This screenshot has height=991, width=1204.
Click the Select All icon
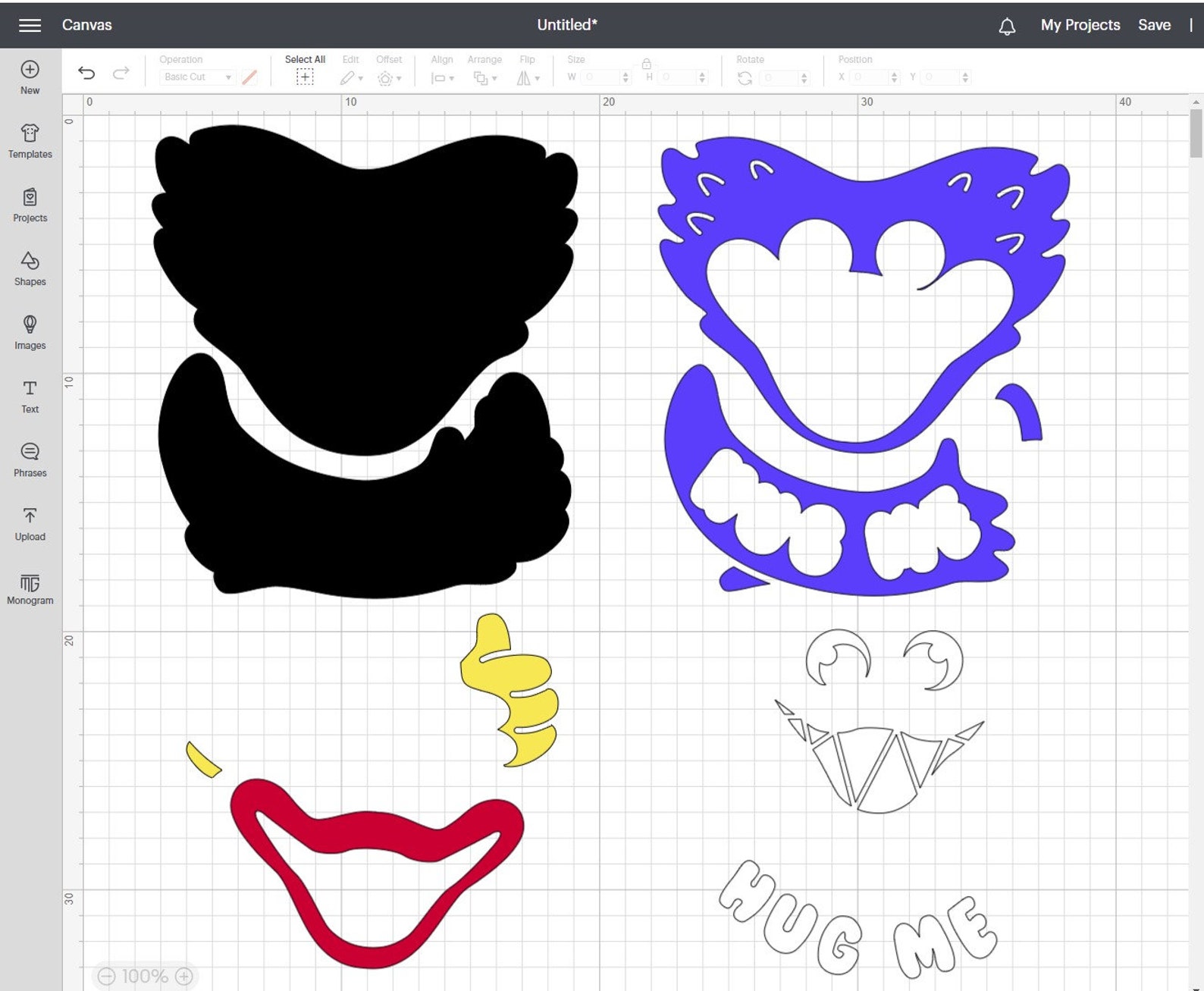pyautogui.click(x=305, y=77)
